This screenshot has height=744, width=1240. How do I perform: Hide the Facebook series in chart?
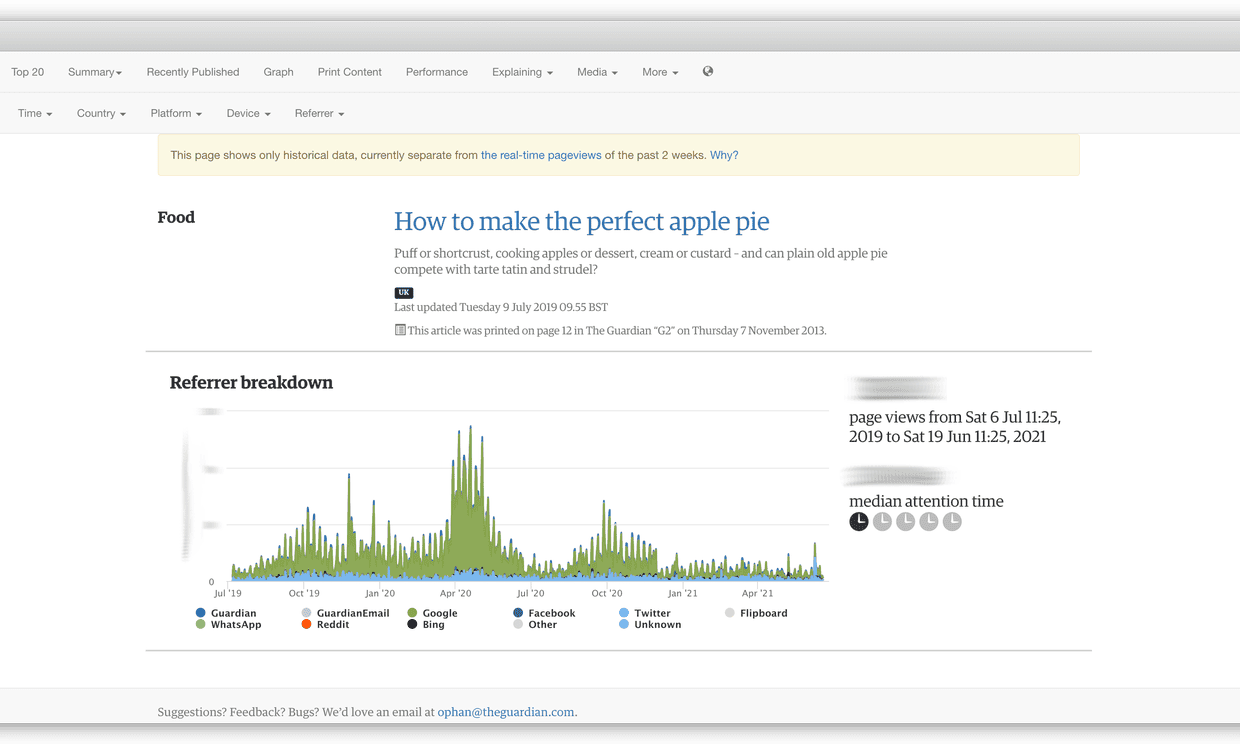click(544, 613)
